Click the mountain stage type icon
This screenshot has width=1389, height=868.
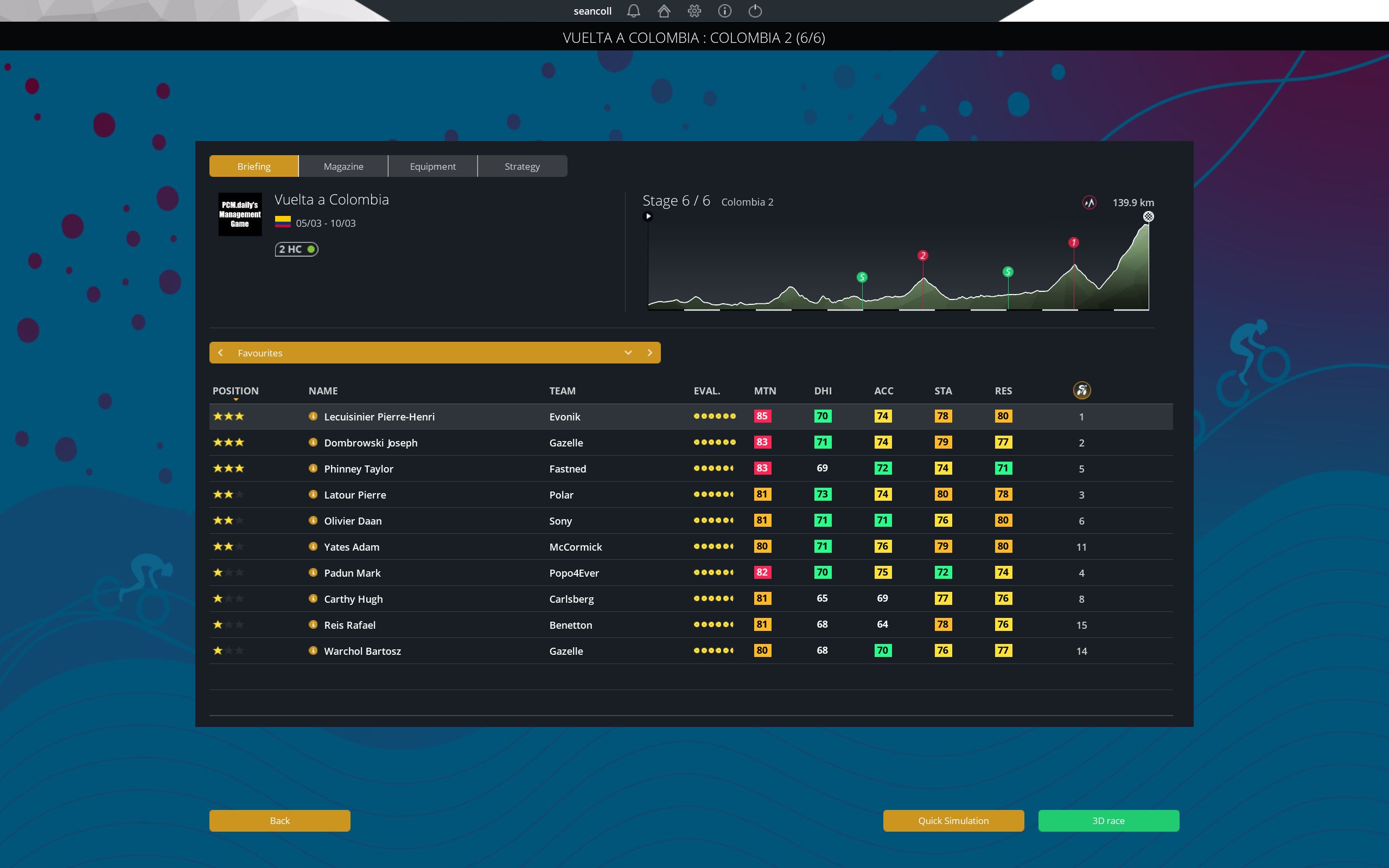click(x=1089, y=203)
